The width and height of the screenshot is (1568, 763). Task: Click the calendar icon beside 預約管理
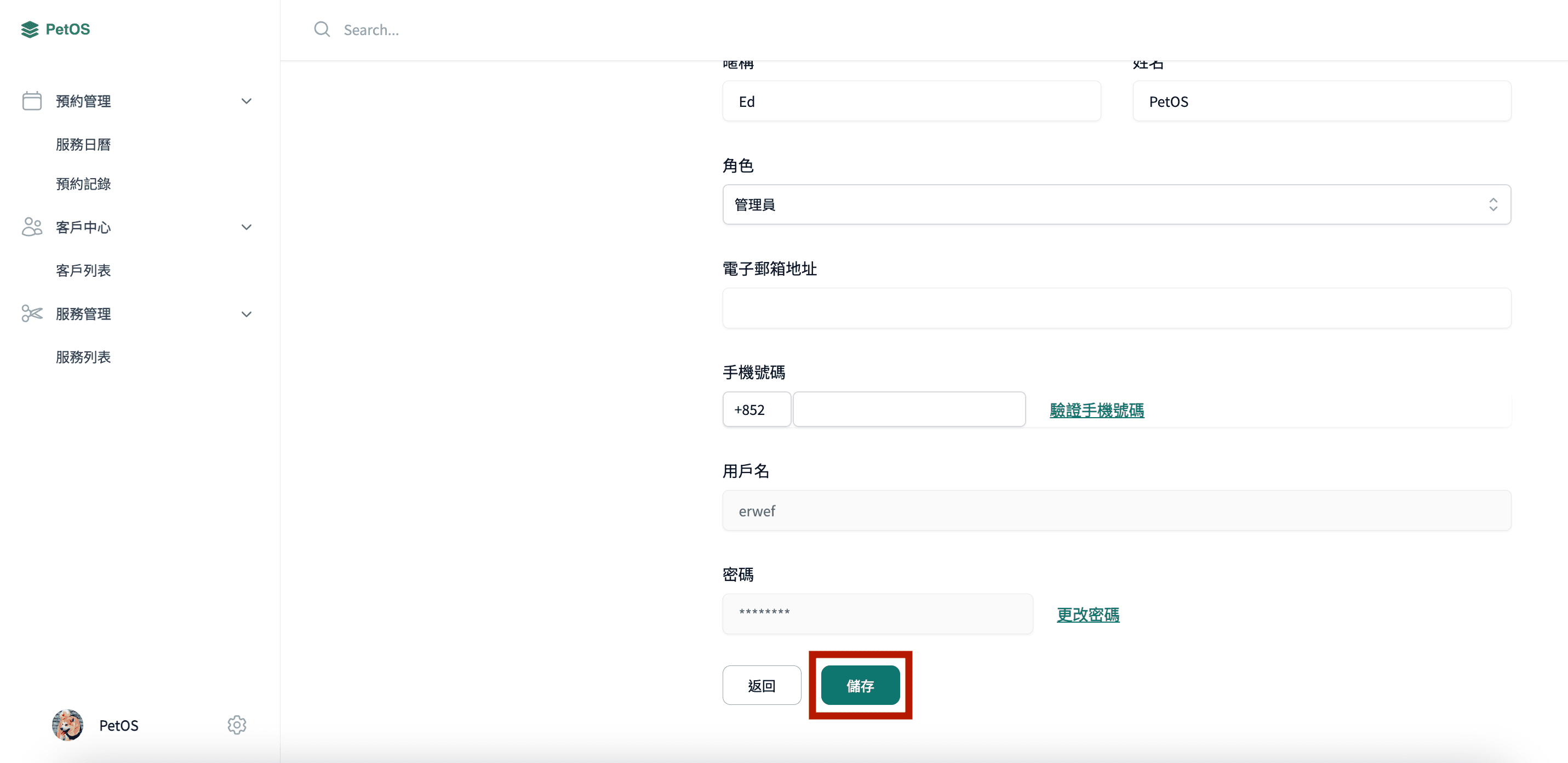tap(32, 101)
